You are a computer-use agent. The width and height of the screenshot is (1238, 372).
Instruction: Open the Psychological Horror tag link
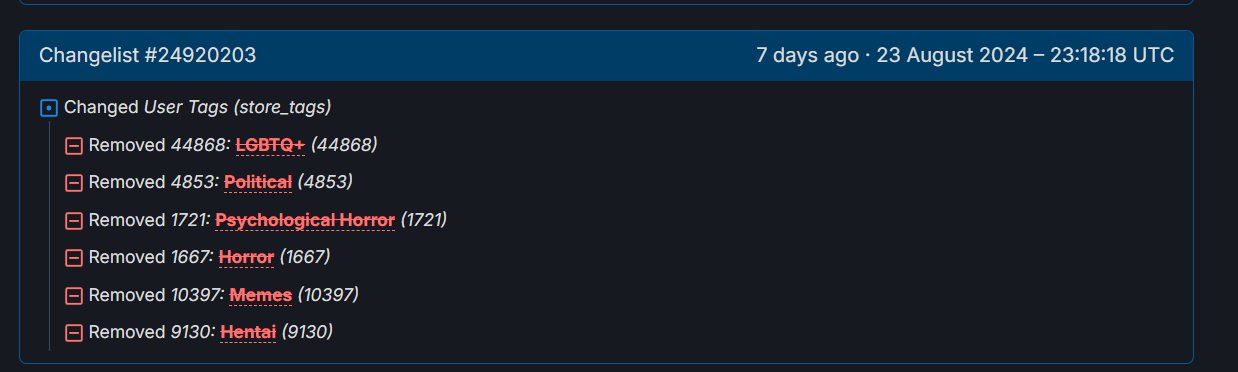(x=305, y=219)
